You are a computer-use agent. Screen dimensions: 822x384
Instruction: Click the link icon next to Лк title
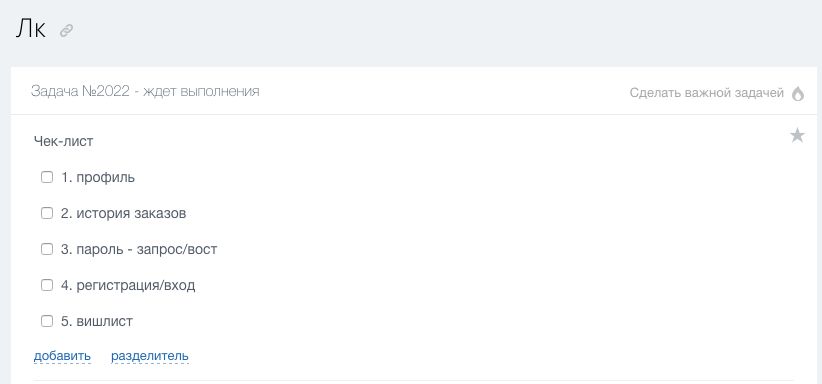[66, 31]
